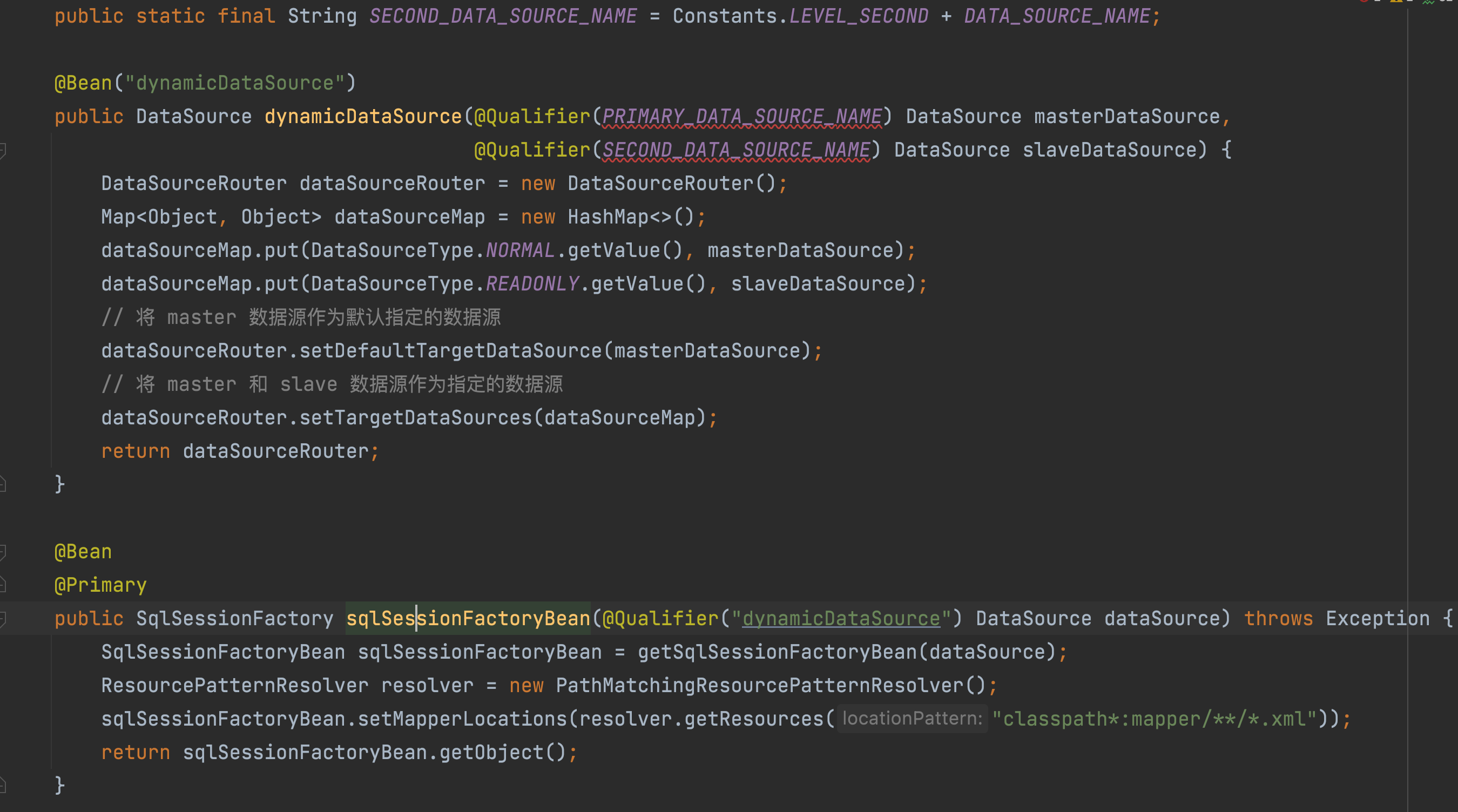Click the slaveDataSource parameter in the method signature

click(x=1109, y=150)
